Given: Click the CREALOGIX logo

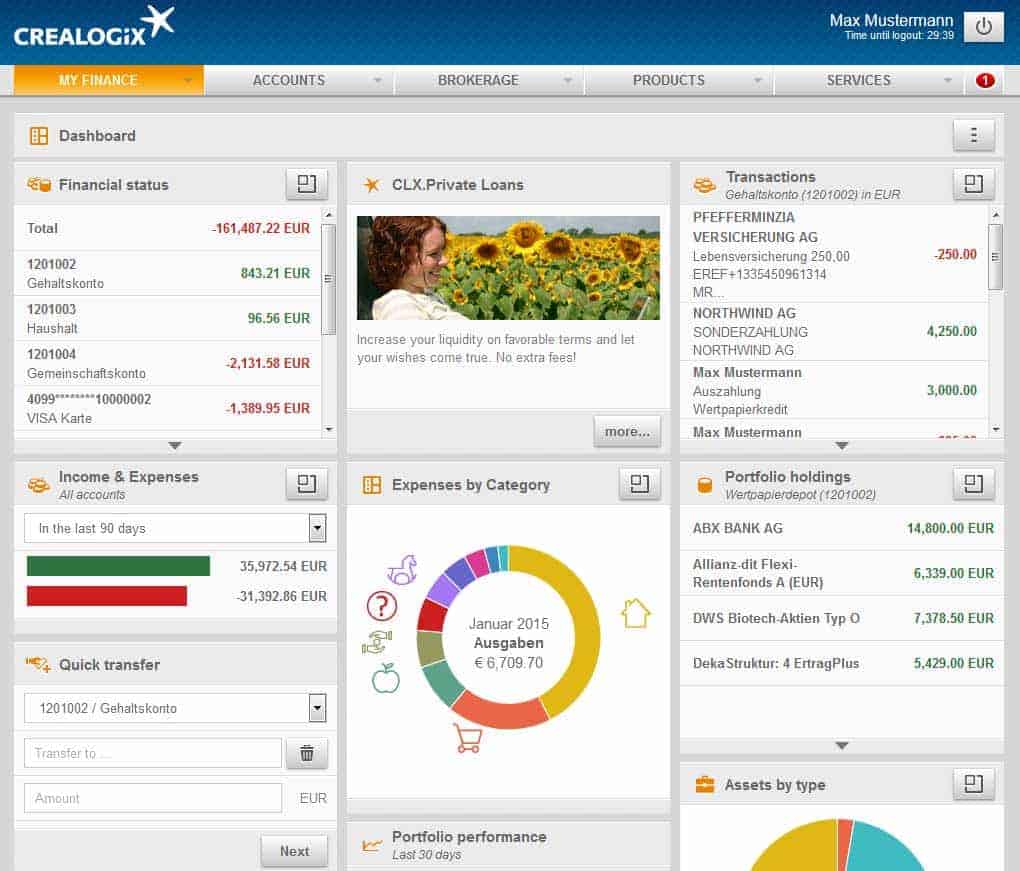Looking at the screenshot, I should tap(94, 27).
